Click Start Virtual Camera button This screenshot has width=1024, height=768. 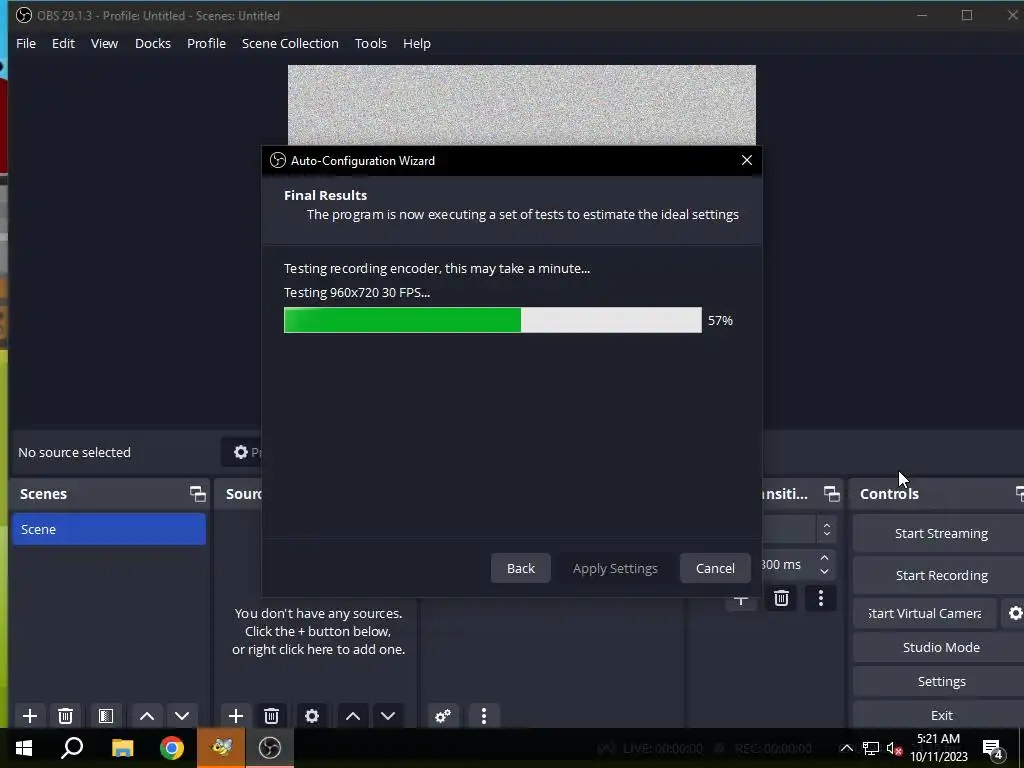pyautogui.click(x=925, y=613)
